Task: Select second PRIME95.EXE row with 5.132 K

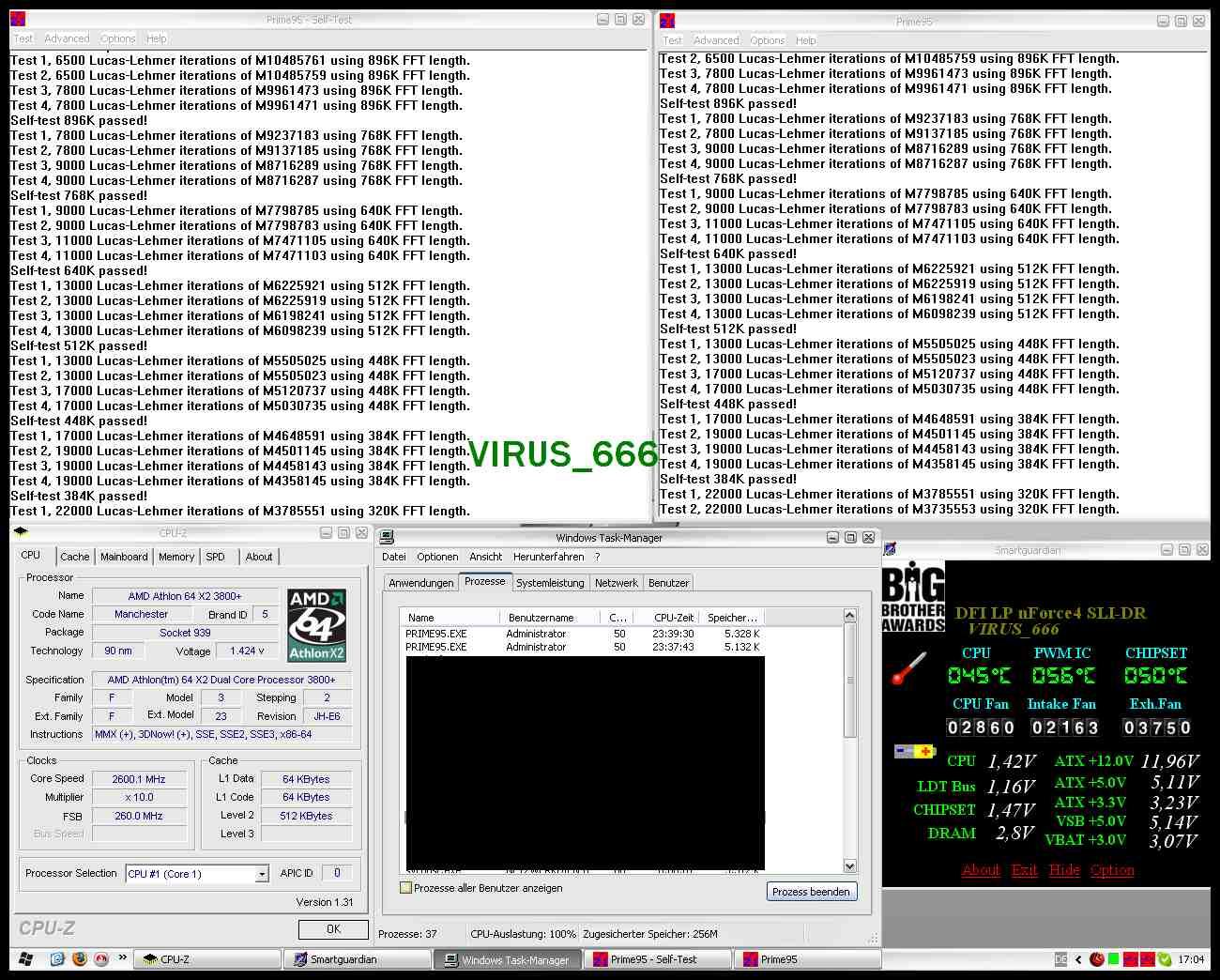Action: [583, 647]
